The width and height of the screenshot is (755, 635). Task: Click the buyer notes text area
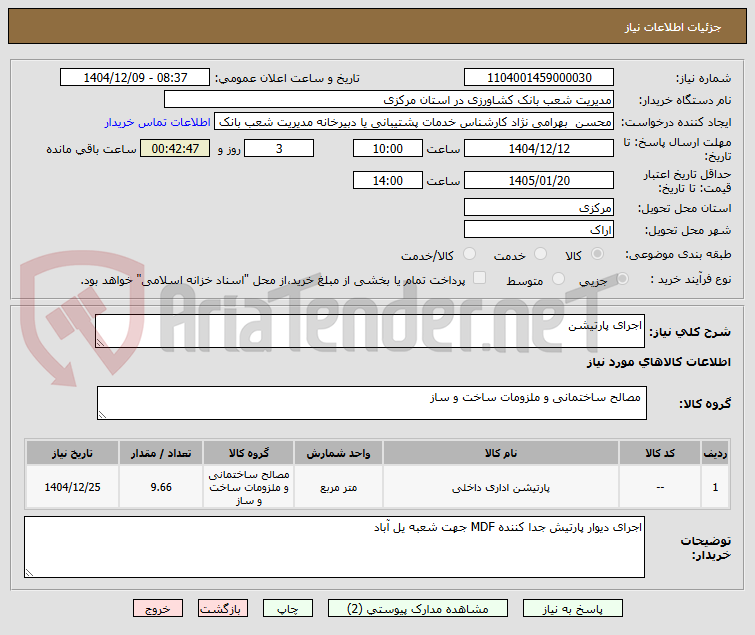[x=334, y=547]
